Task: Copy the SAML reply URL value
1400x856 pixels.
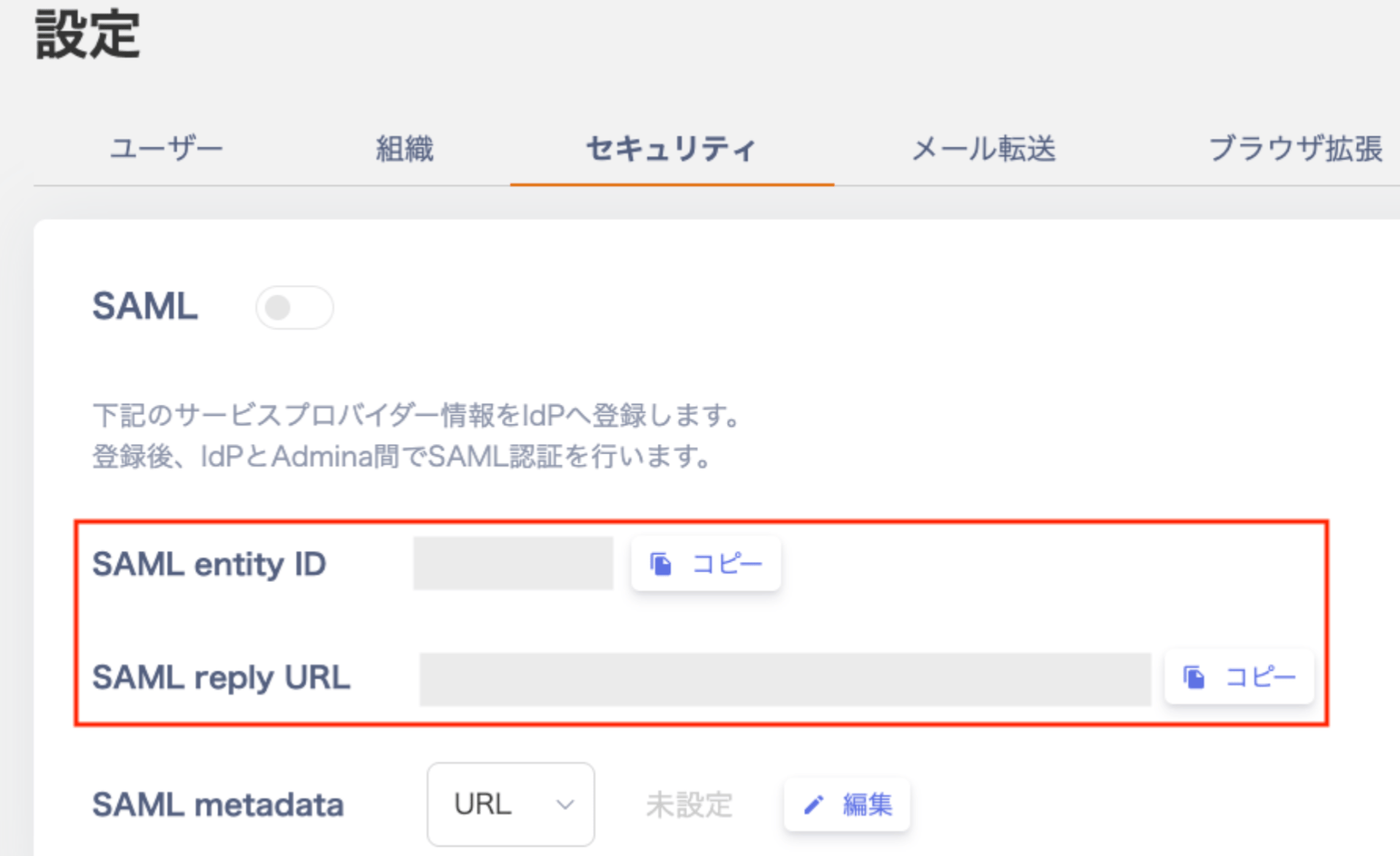Action: pos(1239,677)
